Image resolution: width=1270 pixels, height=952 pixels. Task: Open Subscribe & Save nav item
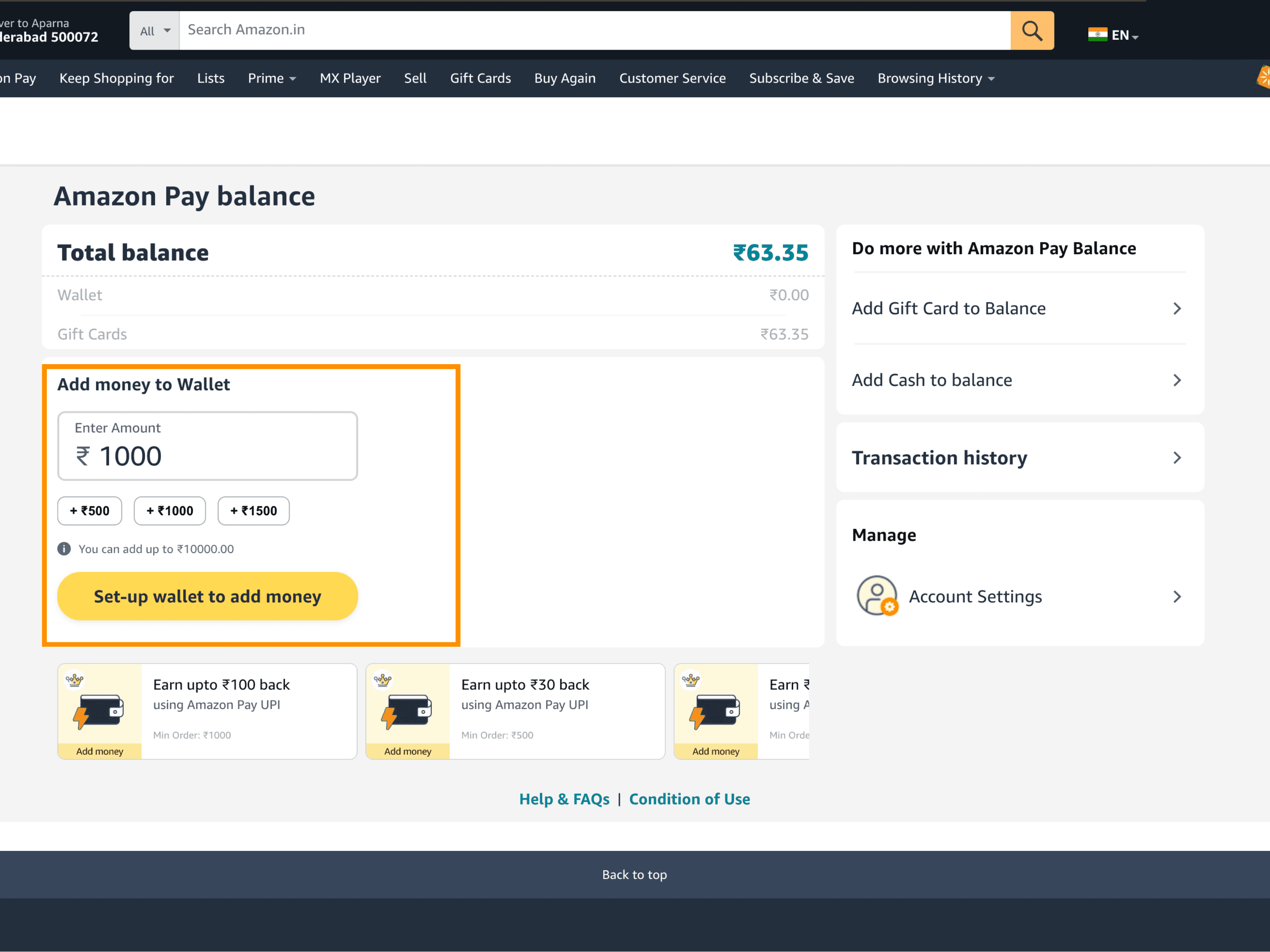802,78
